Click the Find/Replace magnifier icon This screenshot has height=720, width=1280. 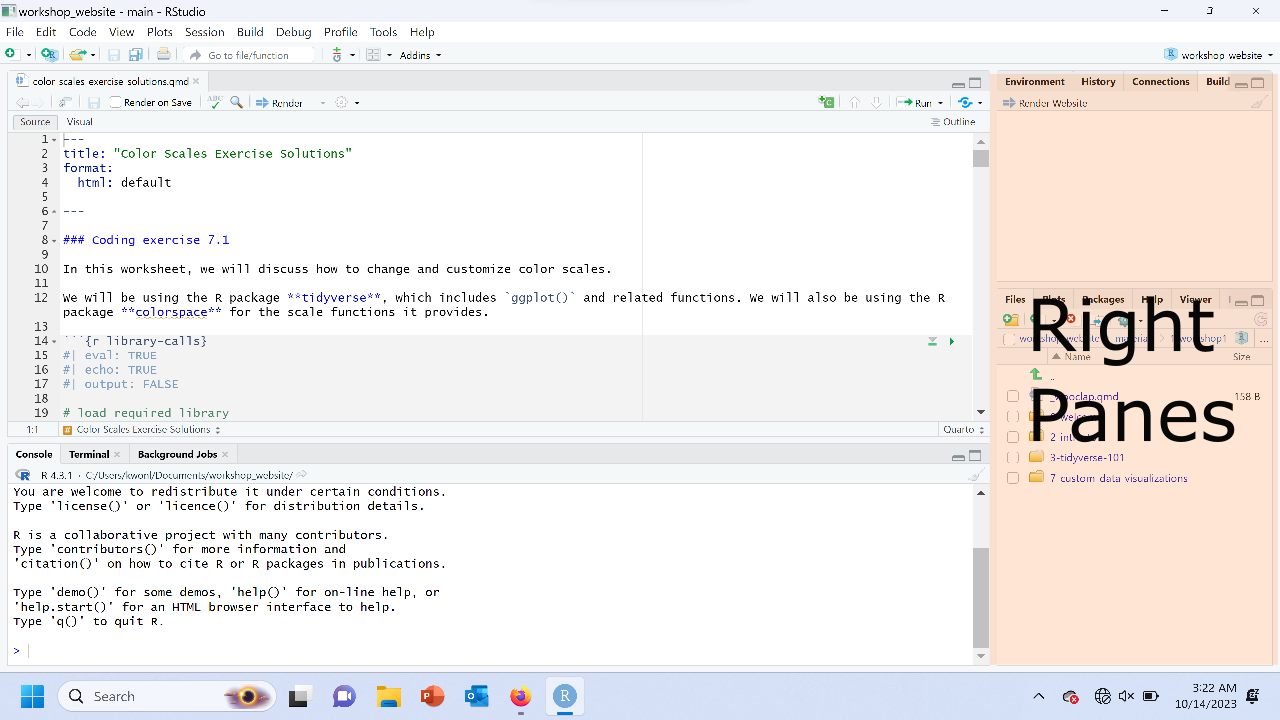click(237, 102)
